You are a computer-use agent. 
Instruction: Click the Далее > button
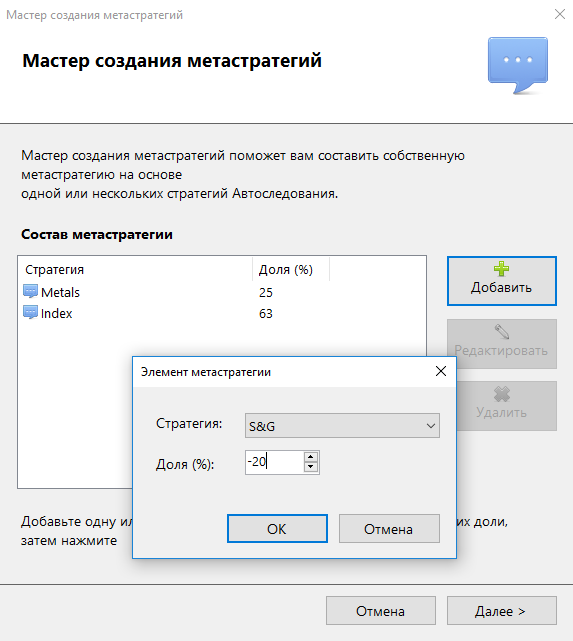click(x=501, y=611)
